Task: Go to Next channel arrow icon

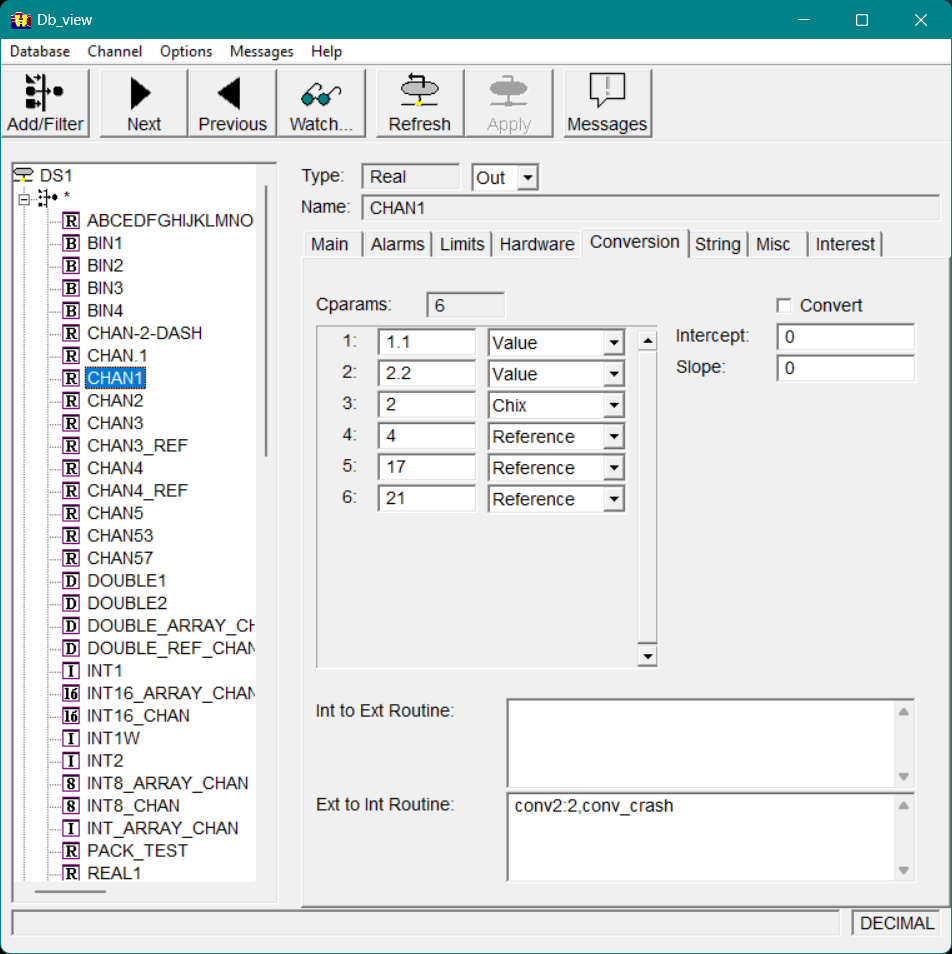Action: (143, 93)
